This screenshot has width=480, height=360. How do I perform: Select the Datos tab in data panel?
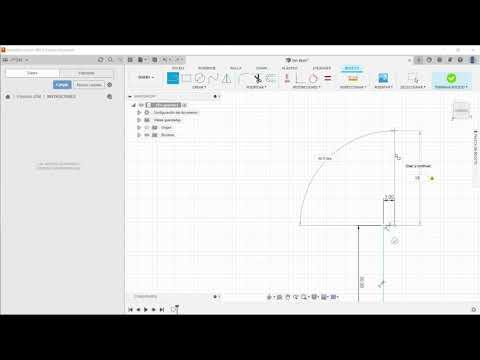point(32,73)
